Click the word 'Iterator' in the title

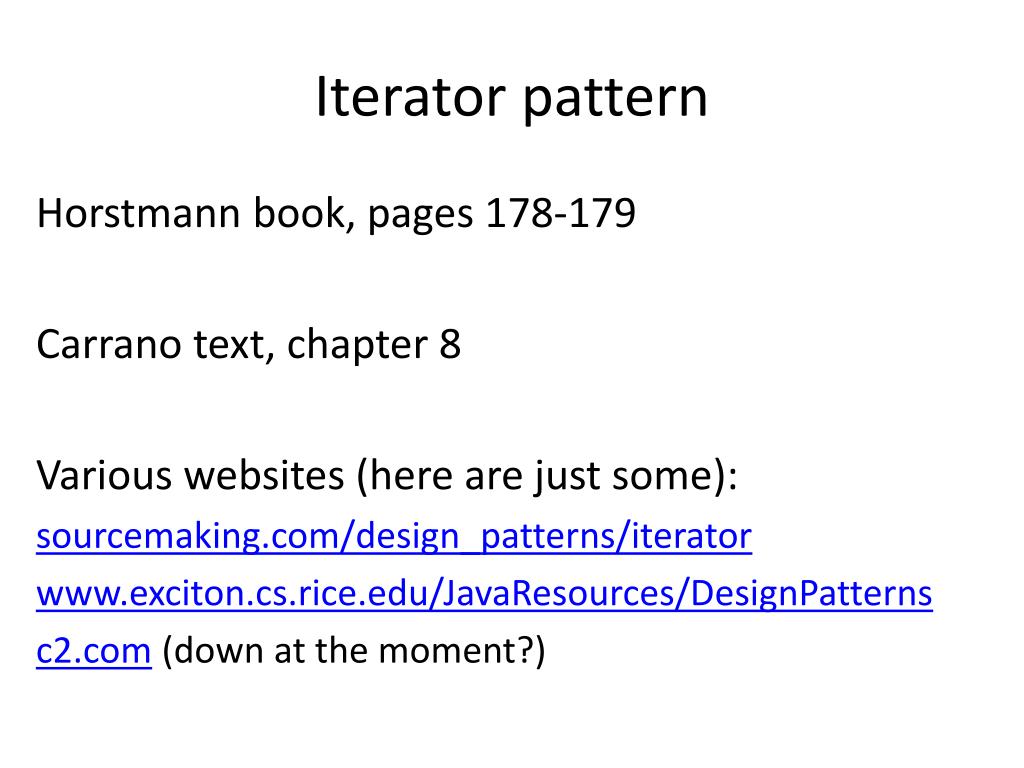point(410,97)
